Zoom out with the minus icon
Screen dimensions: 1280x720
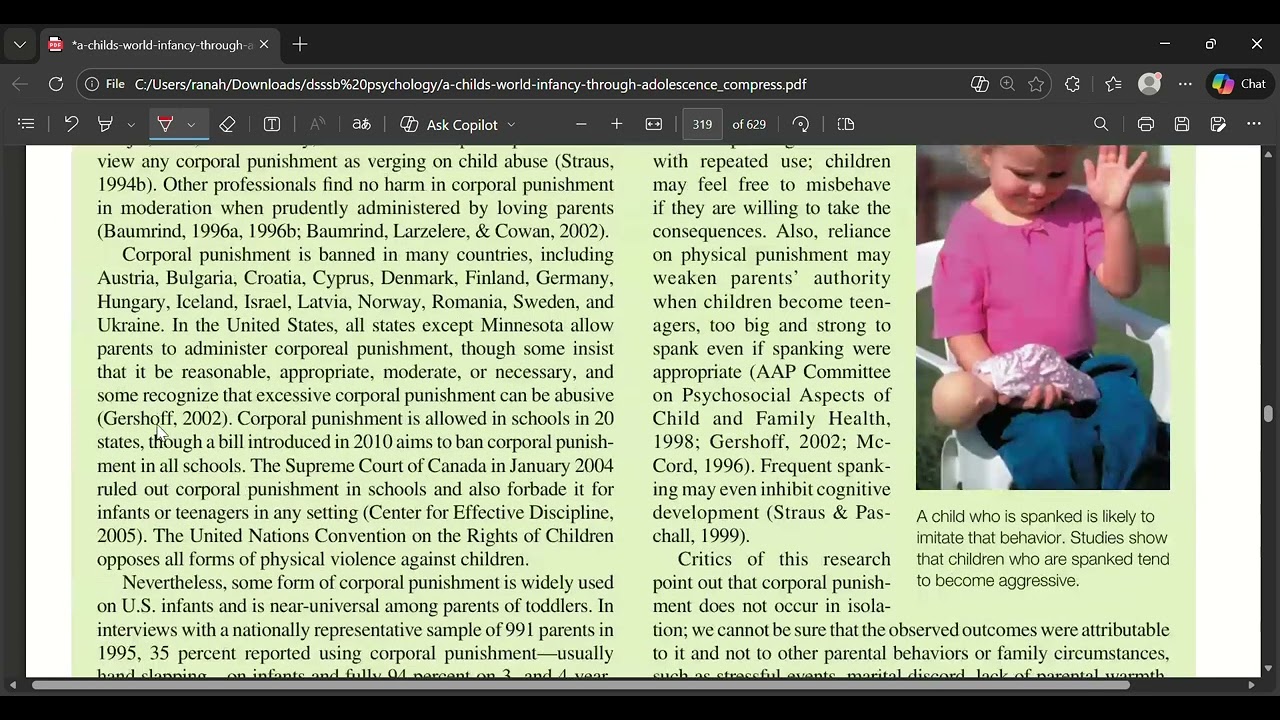click(x=581, y=124)
